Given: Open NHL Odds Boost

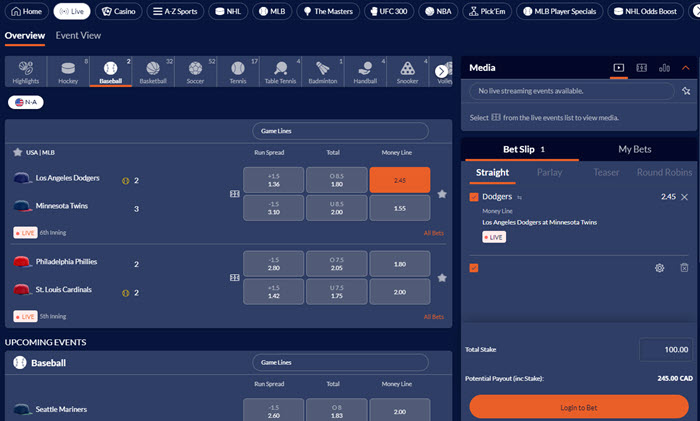Looking at the screenshot, I should [x=645, y=11].
